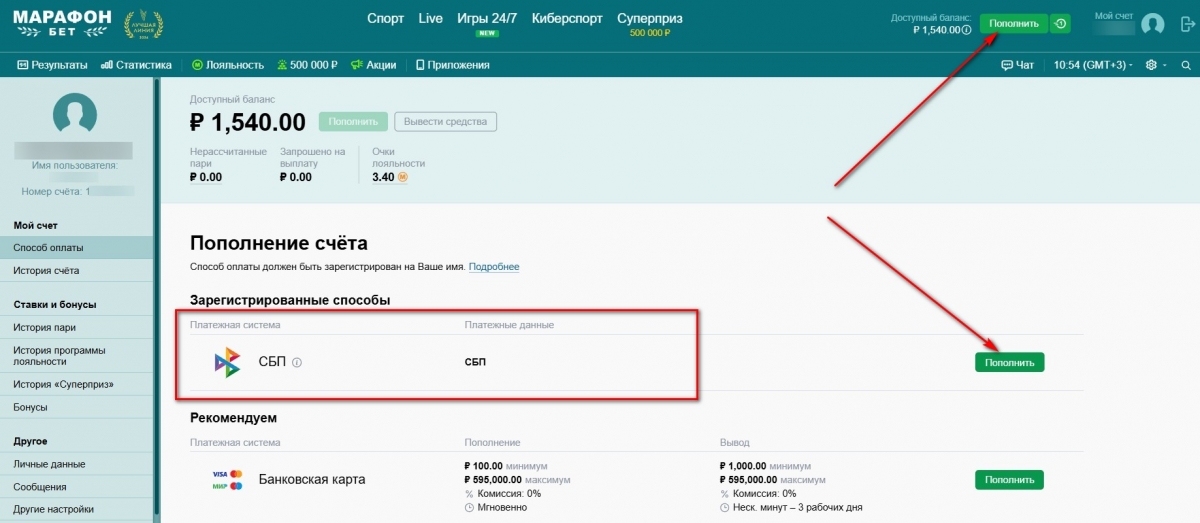Image resolution: width=1200 pixels, height=523 pixels.
Task: Click Пополнить next to ₽ 1,540.00 balance
Action: point(353,122)
